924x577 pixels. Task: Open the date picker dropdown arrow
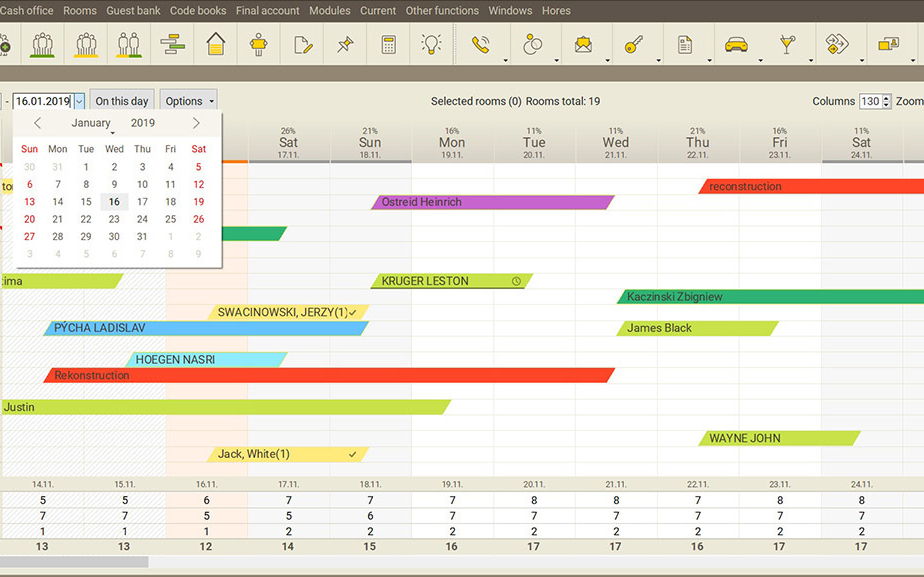79,101
